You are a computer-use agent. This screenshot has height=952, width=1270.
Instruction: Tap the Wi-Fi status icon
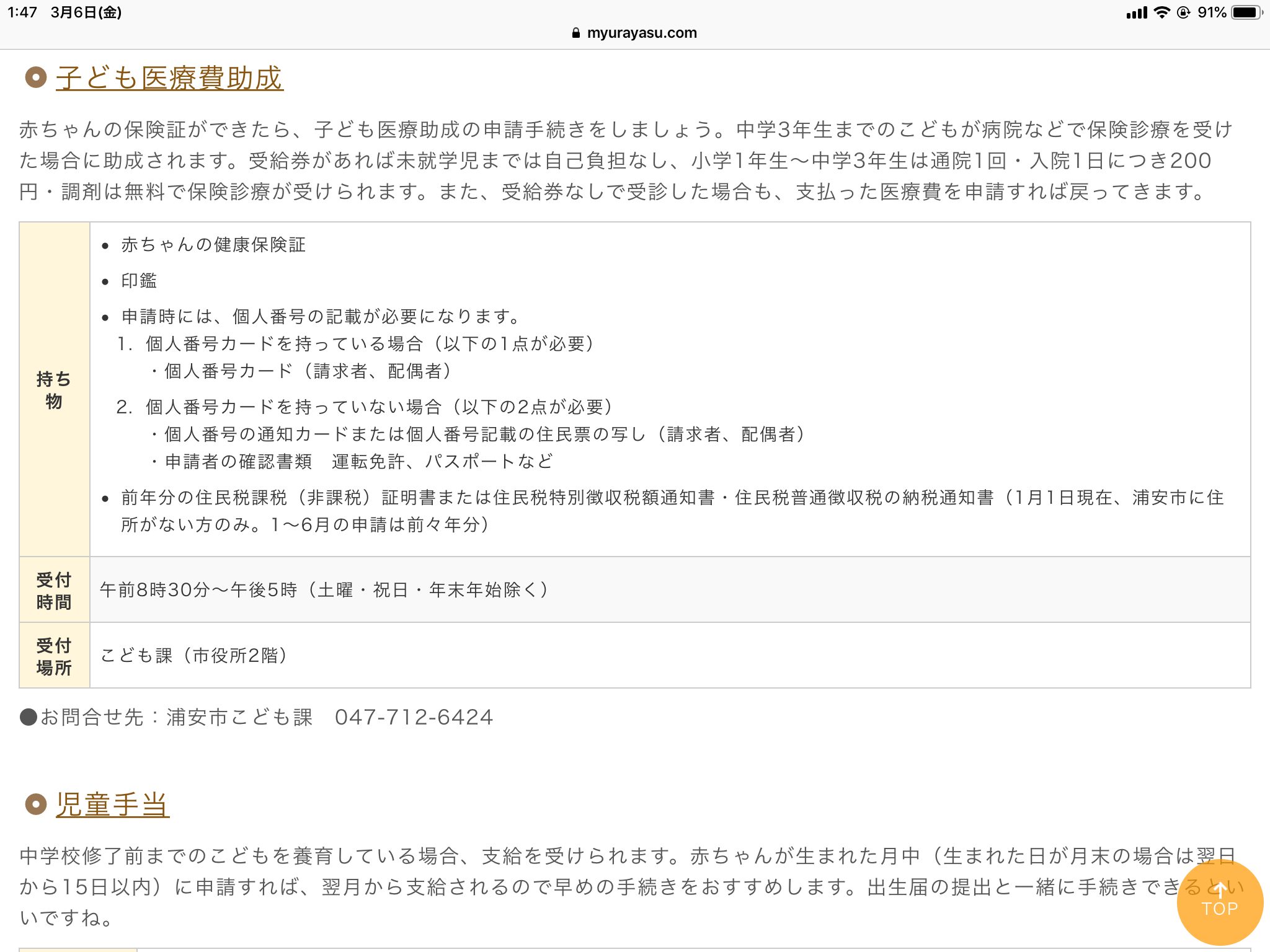1161,12
